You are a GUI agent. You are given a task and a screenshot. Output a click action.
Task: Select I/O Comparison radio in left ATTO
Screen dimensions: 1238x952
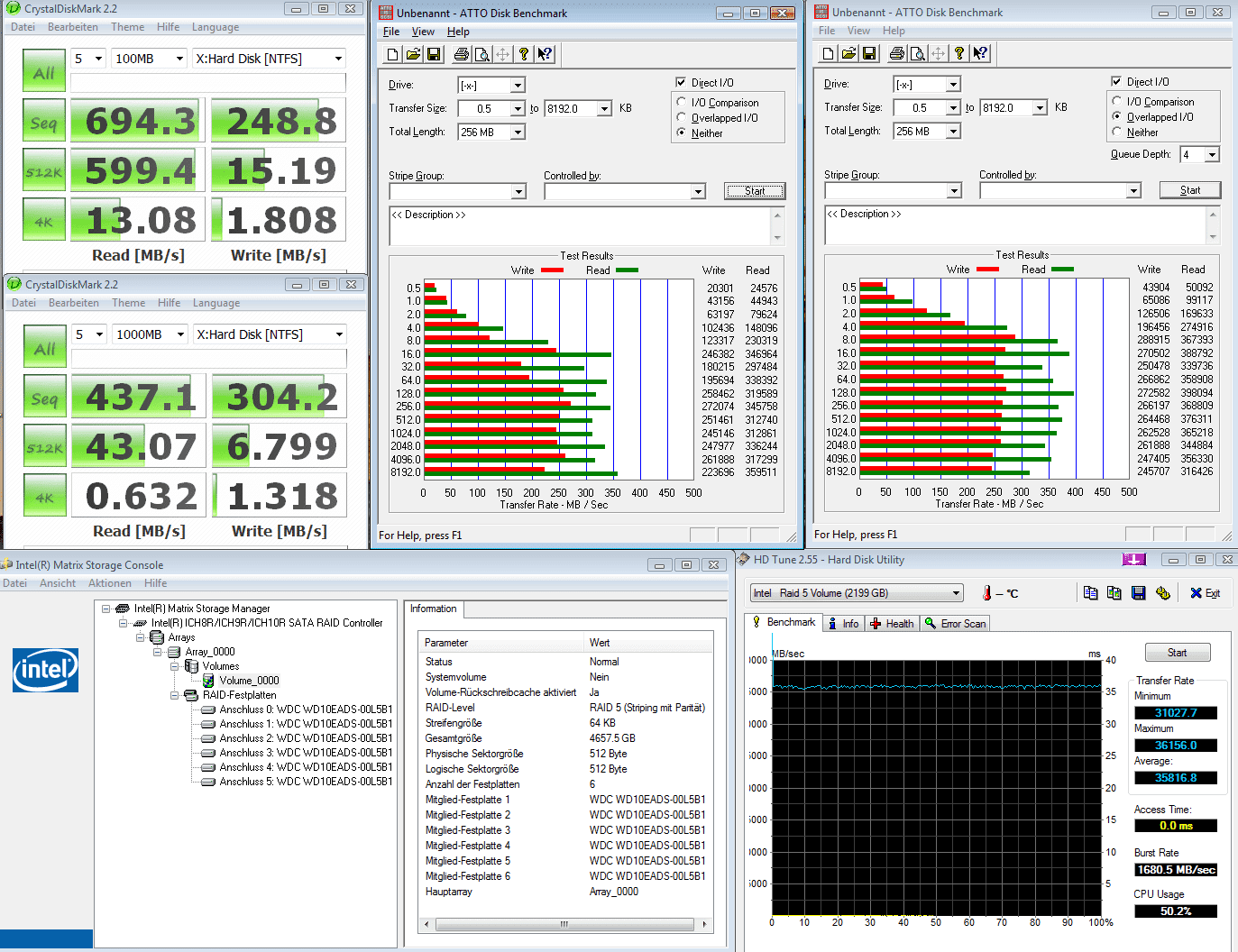(x=682, y=103)
